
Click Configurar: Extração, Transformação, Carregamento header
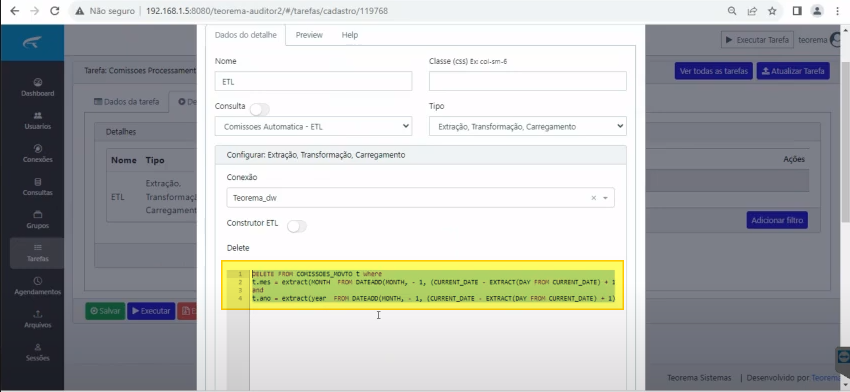click(x=421, y=155)
